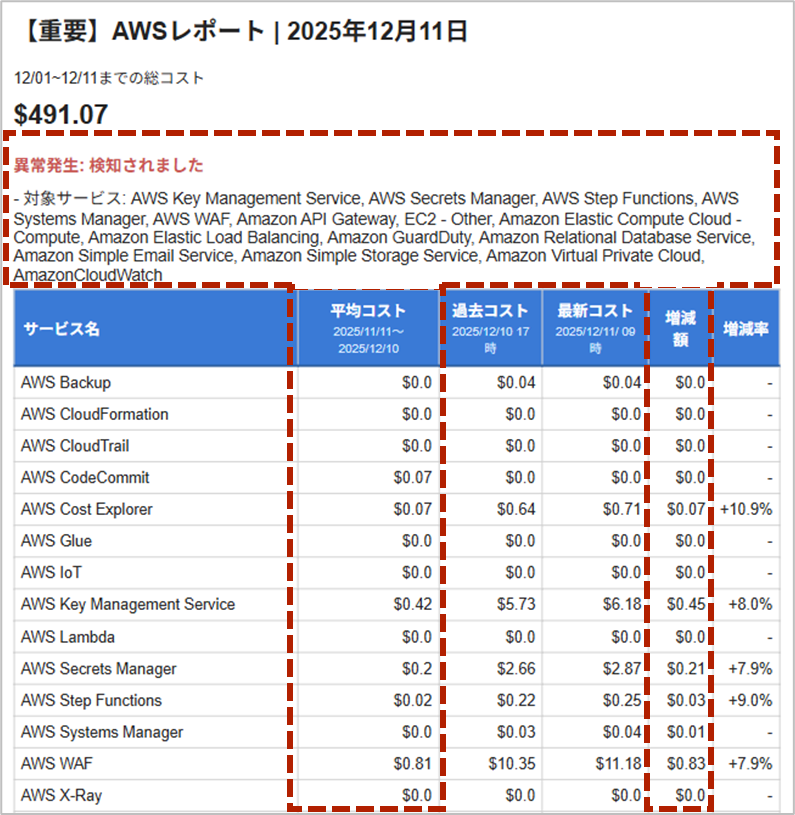
Task: Click the 増減額 column header
Action: coord(680,328)
